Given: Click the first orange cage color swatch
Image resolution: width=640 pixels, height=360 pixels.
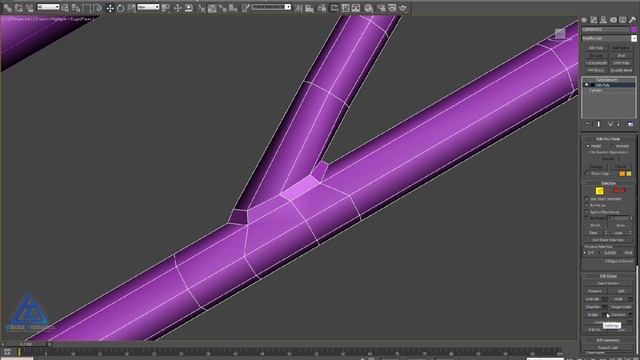Looking at the screenshot, I should tap(622, 174).
